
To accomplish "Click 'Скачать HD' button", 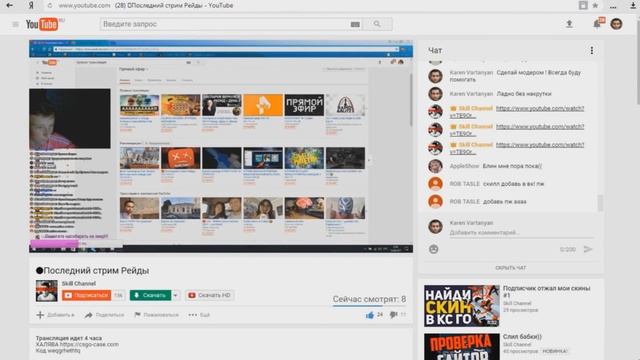I will tap(210, 295).
